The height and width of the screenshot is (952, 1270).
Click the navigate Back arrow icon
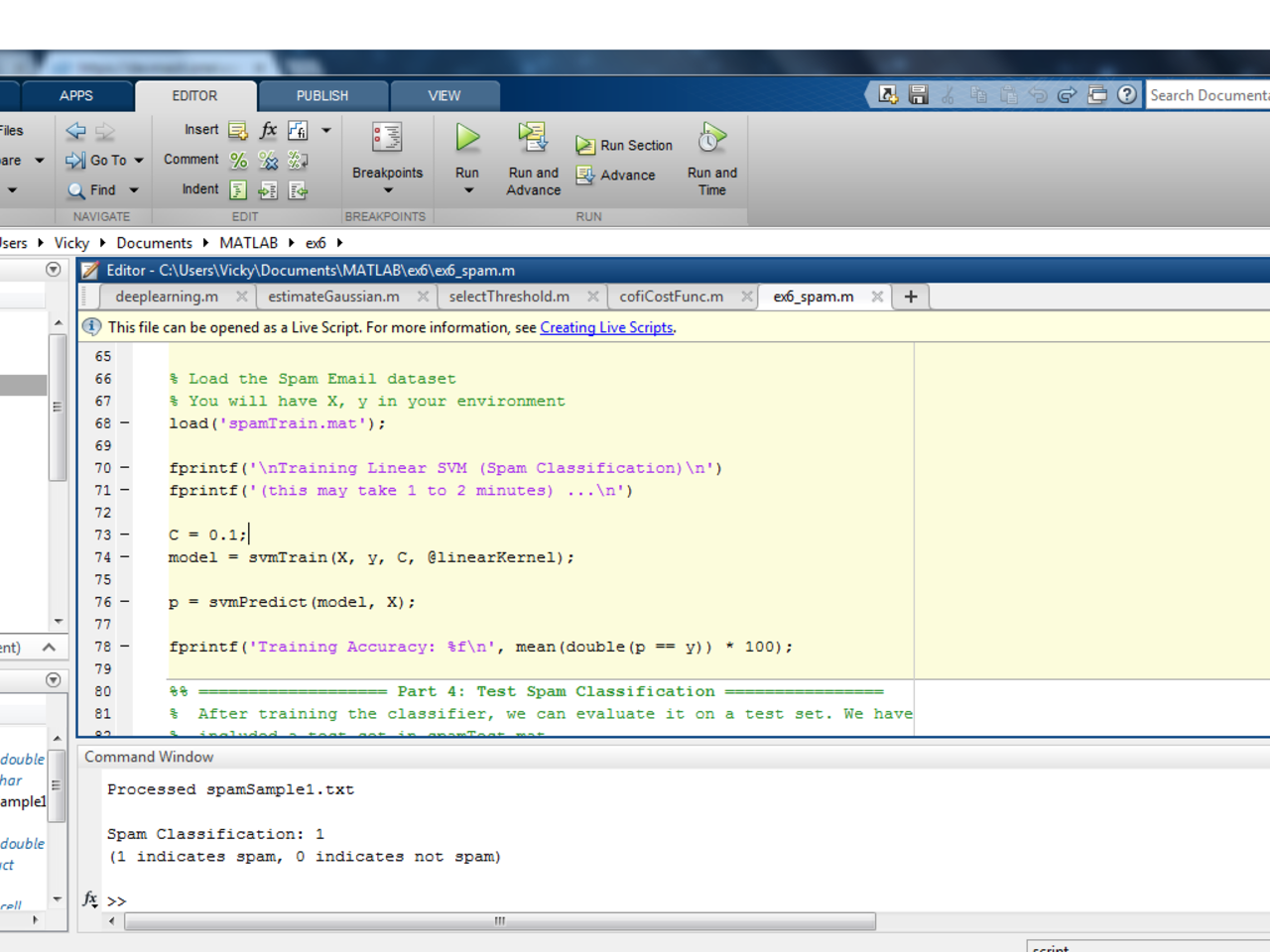coord(75,130)
